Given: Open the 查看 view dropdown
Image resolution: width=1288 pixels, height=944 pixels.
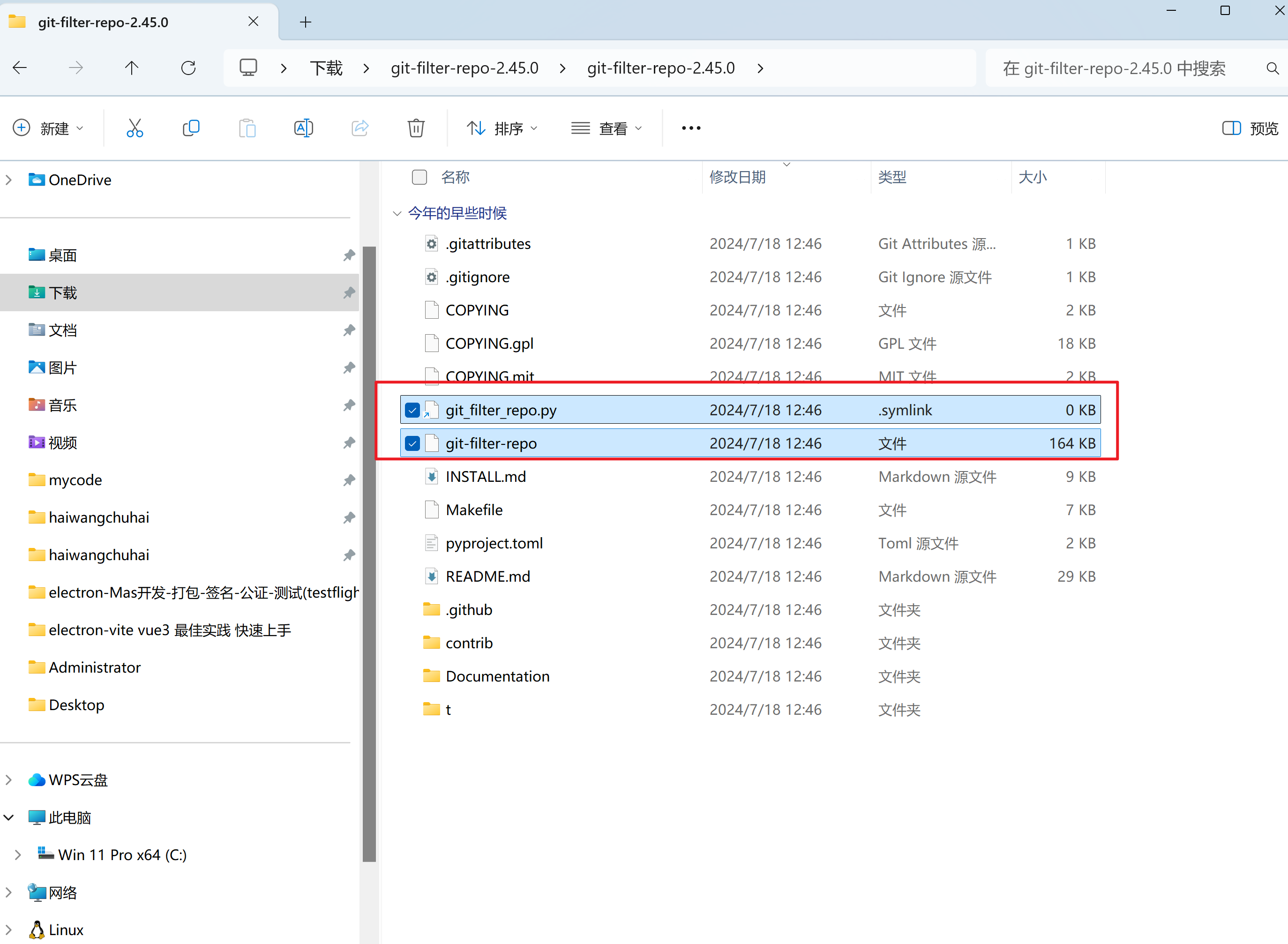Looking at the screenshot, I should [x=607, y=128].
